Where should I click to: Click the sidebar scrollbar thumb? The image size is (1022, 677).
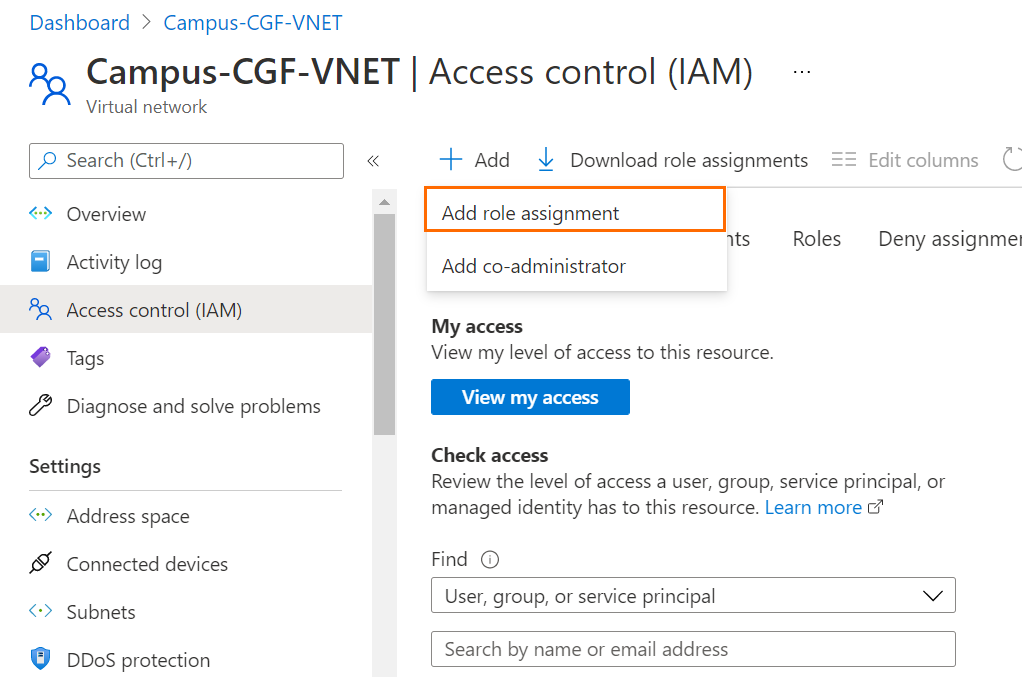point(385,324)
